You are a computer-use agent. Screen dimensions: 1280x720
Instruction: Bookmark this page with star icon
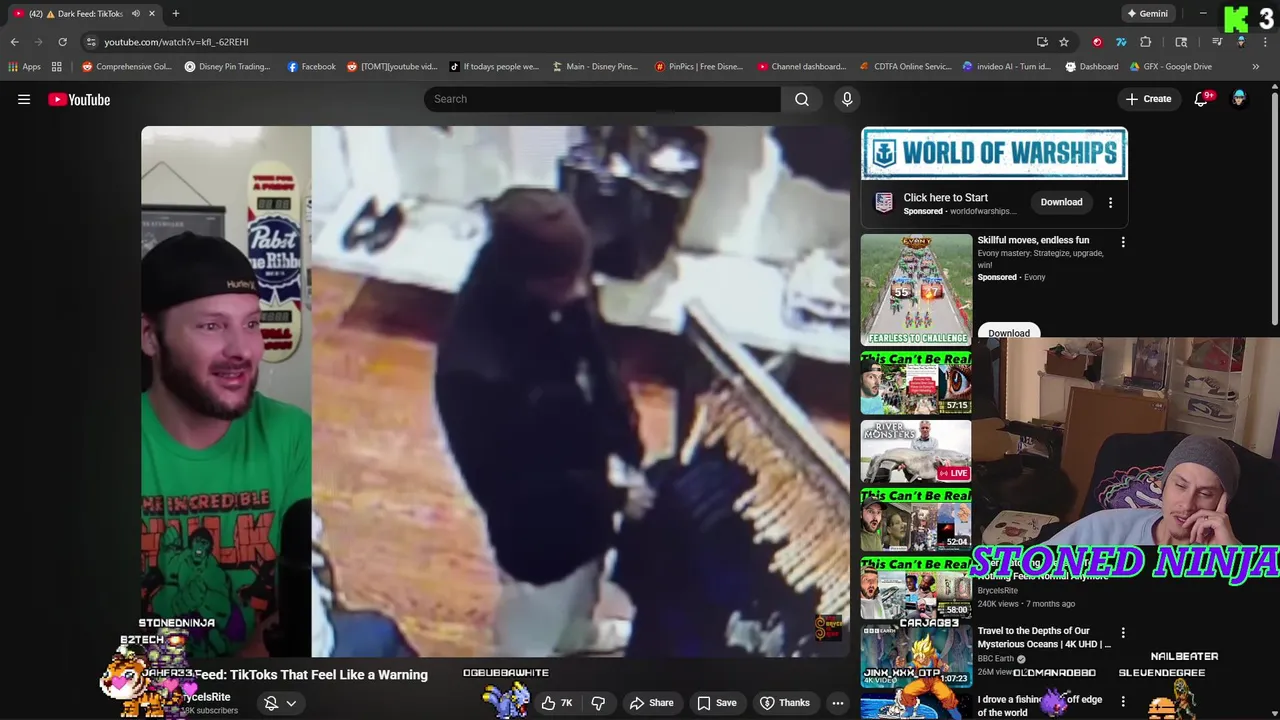coord(1064,42)
